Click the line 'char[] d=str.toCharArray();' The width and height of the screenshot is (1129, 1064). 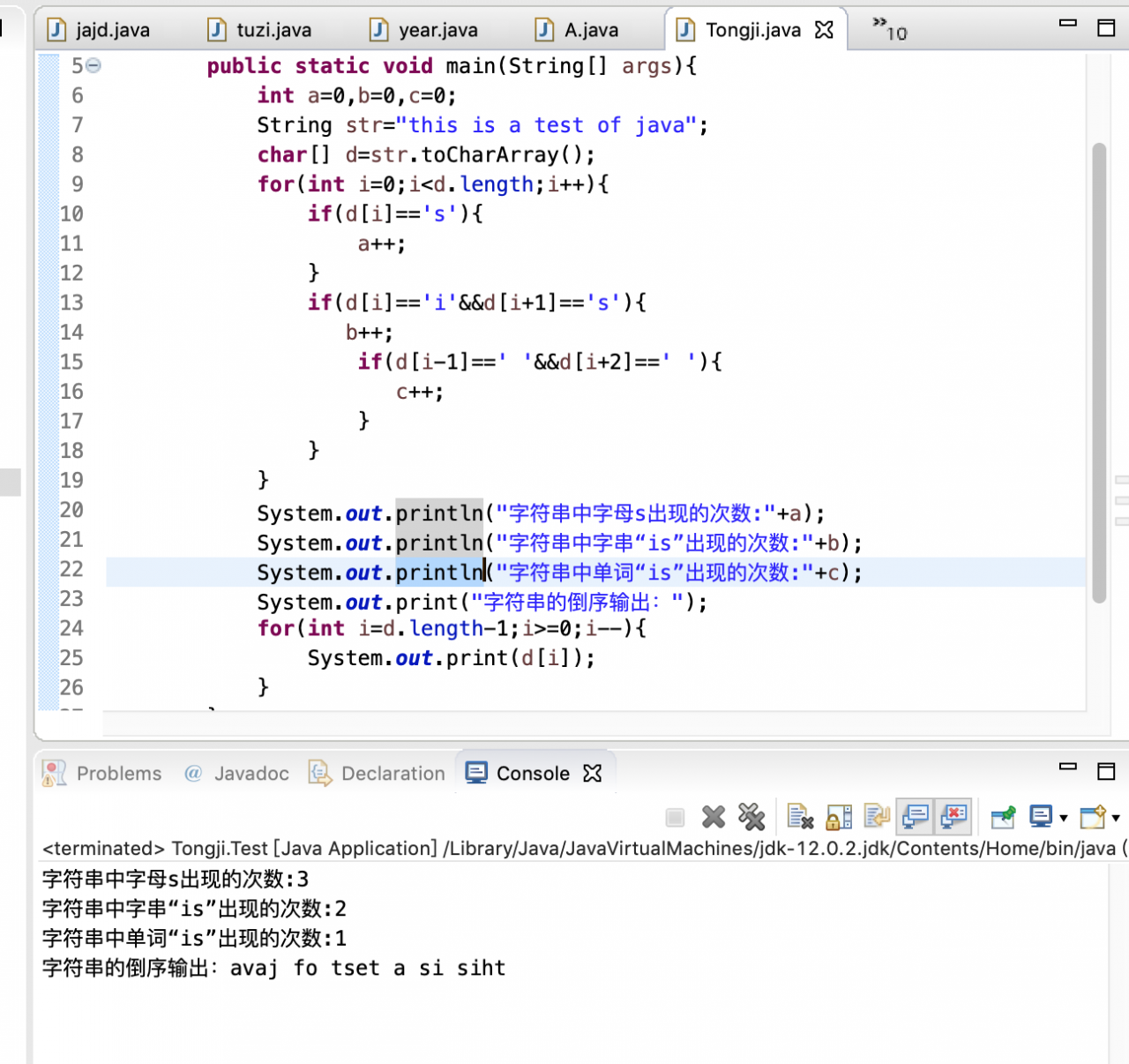click(426, 155)
